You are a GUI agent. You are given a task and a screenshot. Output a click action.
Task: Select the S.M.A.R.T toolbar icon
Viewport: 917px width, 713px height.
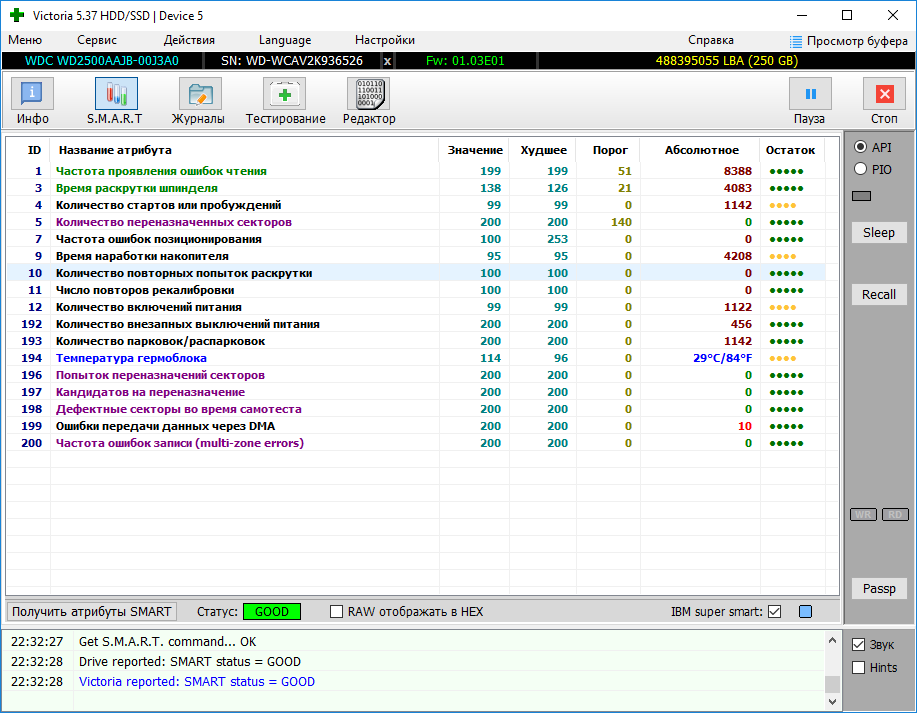(116, 95)
